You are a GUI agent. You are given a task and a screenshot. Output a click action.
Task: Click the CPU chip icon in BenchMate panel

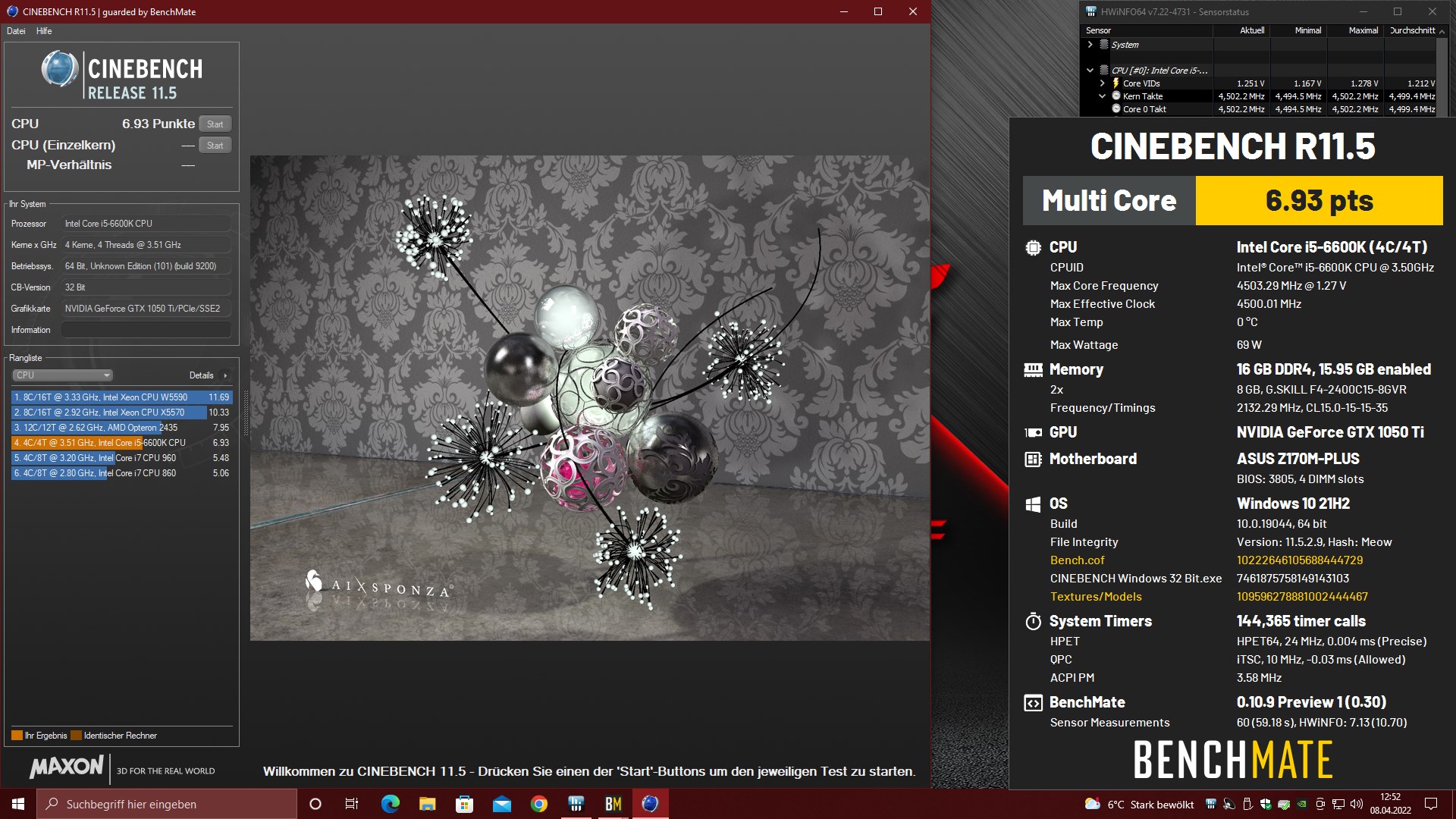pos(1033,247)
